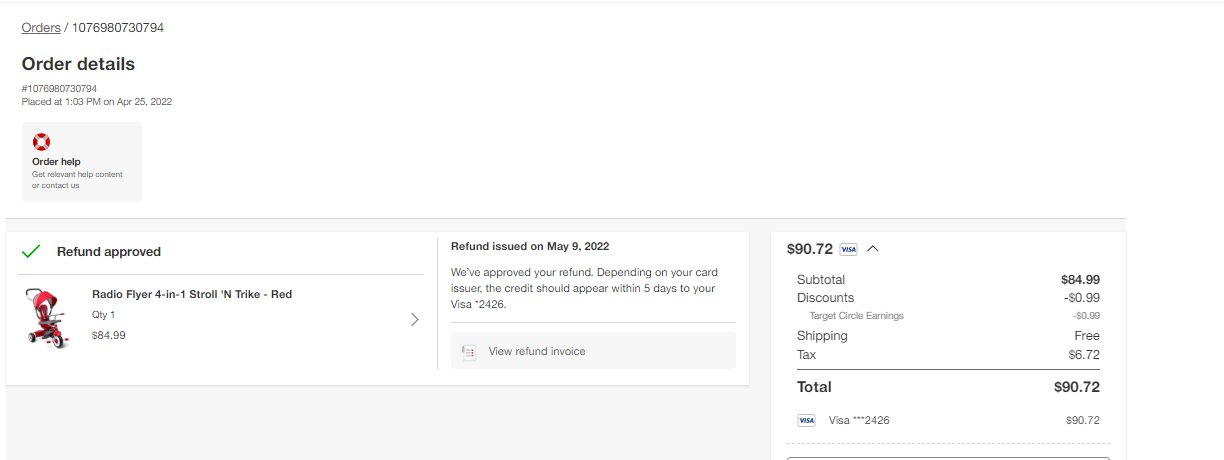Click the refund invoice document icon
Screen dimensions: 1224x460
point(469,352)
